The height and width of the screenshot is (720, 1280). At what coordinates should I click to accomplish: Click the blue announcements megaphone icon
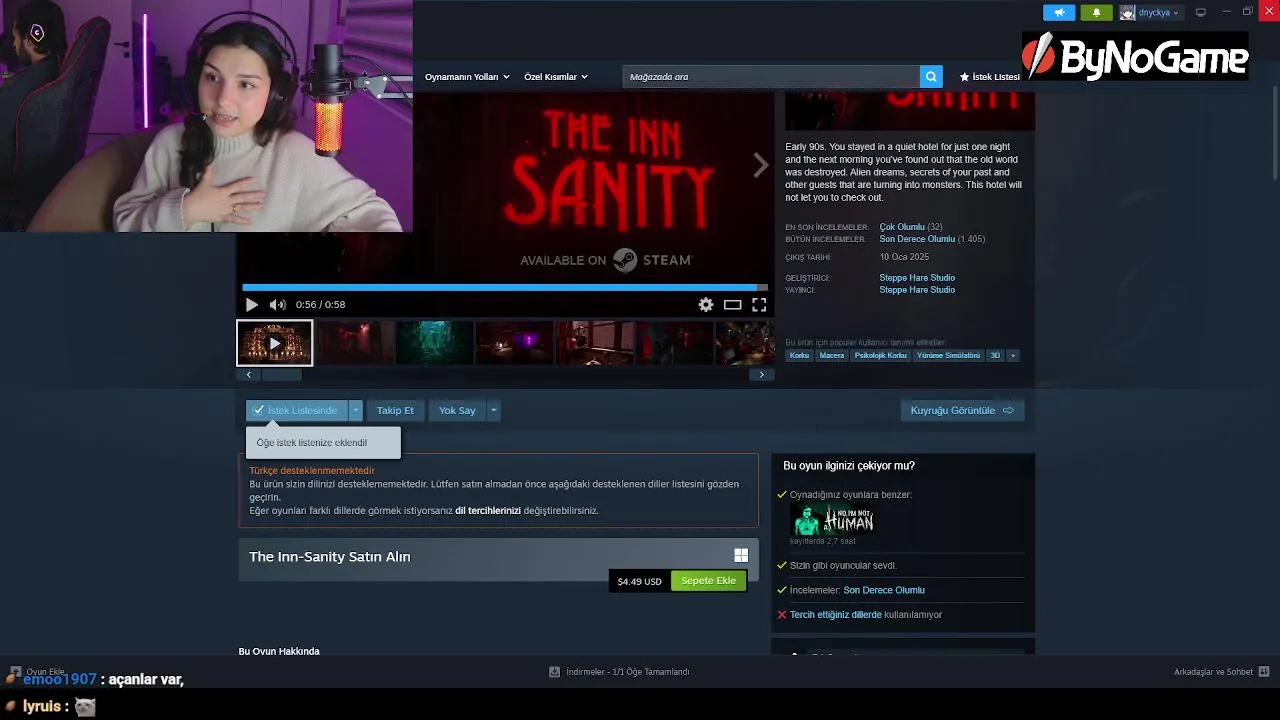click(1059, 12)
